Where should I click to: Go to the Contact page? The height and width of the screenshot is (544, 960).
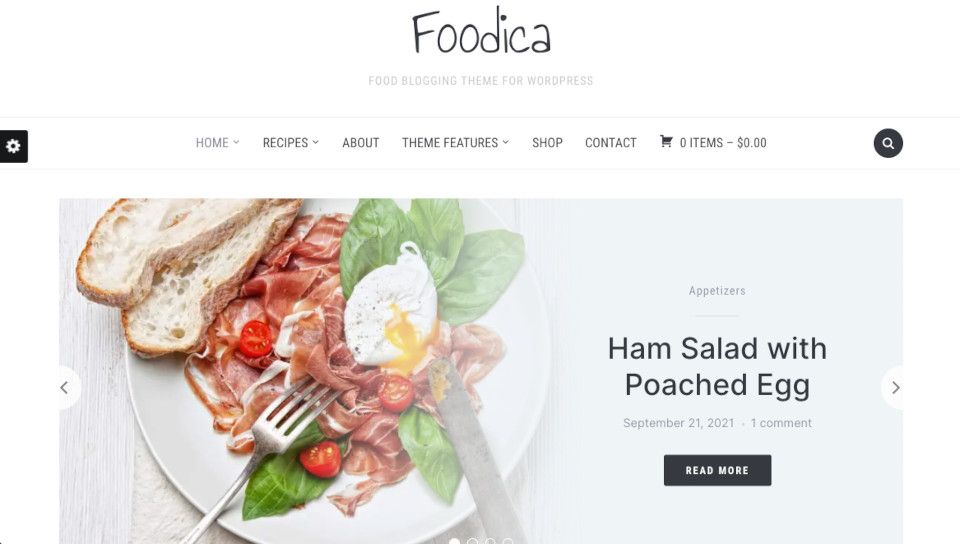[x=610, y=143]
